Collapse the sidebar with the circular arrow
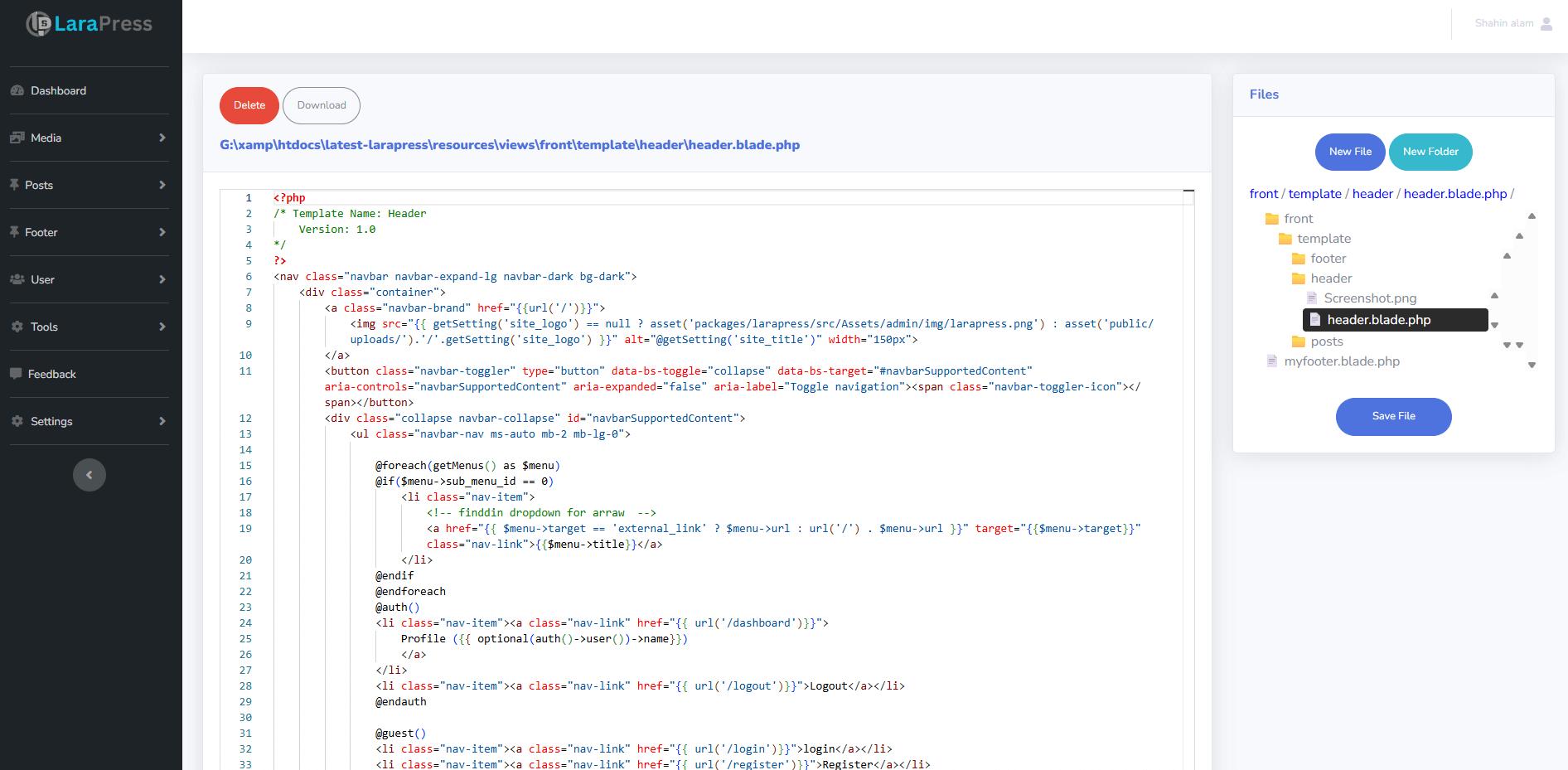Screen dimensions: 1568x770 (89, 474)
